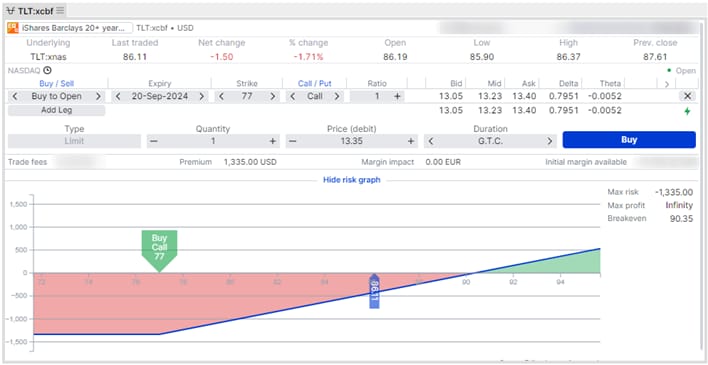Decrease quantity with minus icon
The image size is (708, 365).
(154, 141)
